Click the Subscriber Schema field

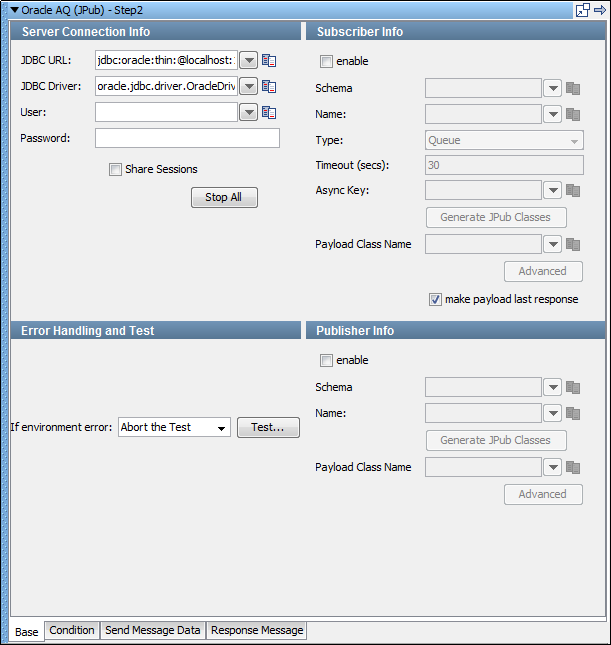tap(483, 88)
